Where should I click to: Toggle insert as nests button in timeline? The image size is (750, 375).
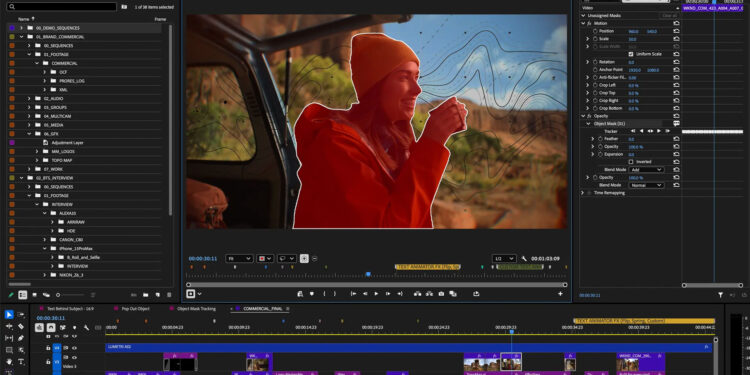pyautogui.click(x=39, y=328)
